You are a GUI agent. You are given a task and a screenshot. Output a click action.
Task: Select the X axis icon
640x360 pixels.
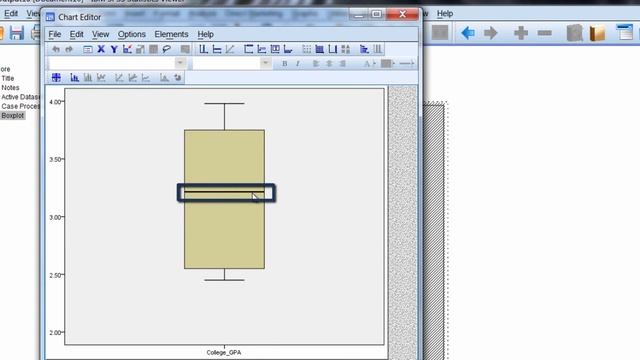coord(101,49)
